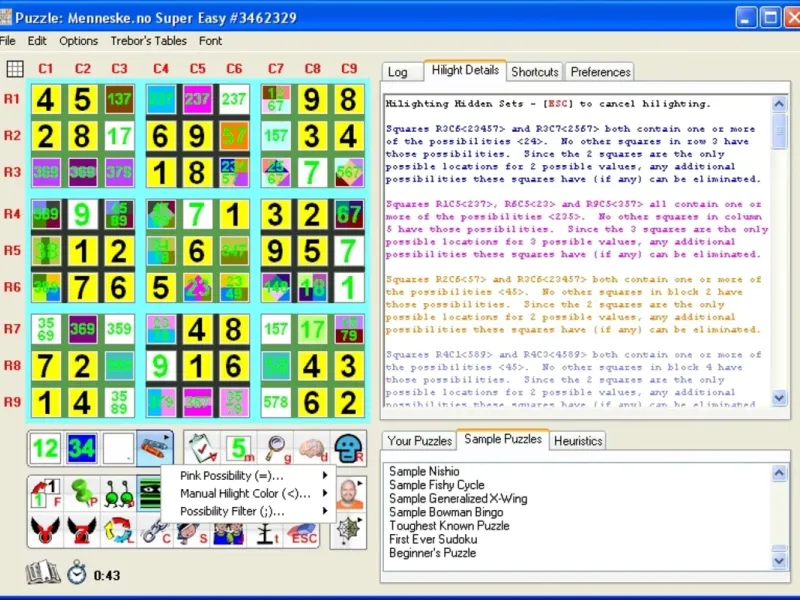
Task: Click the elapsed time 0:43 readout
Action: click(107, 576)
